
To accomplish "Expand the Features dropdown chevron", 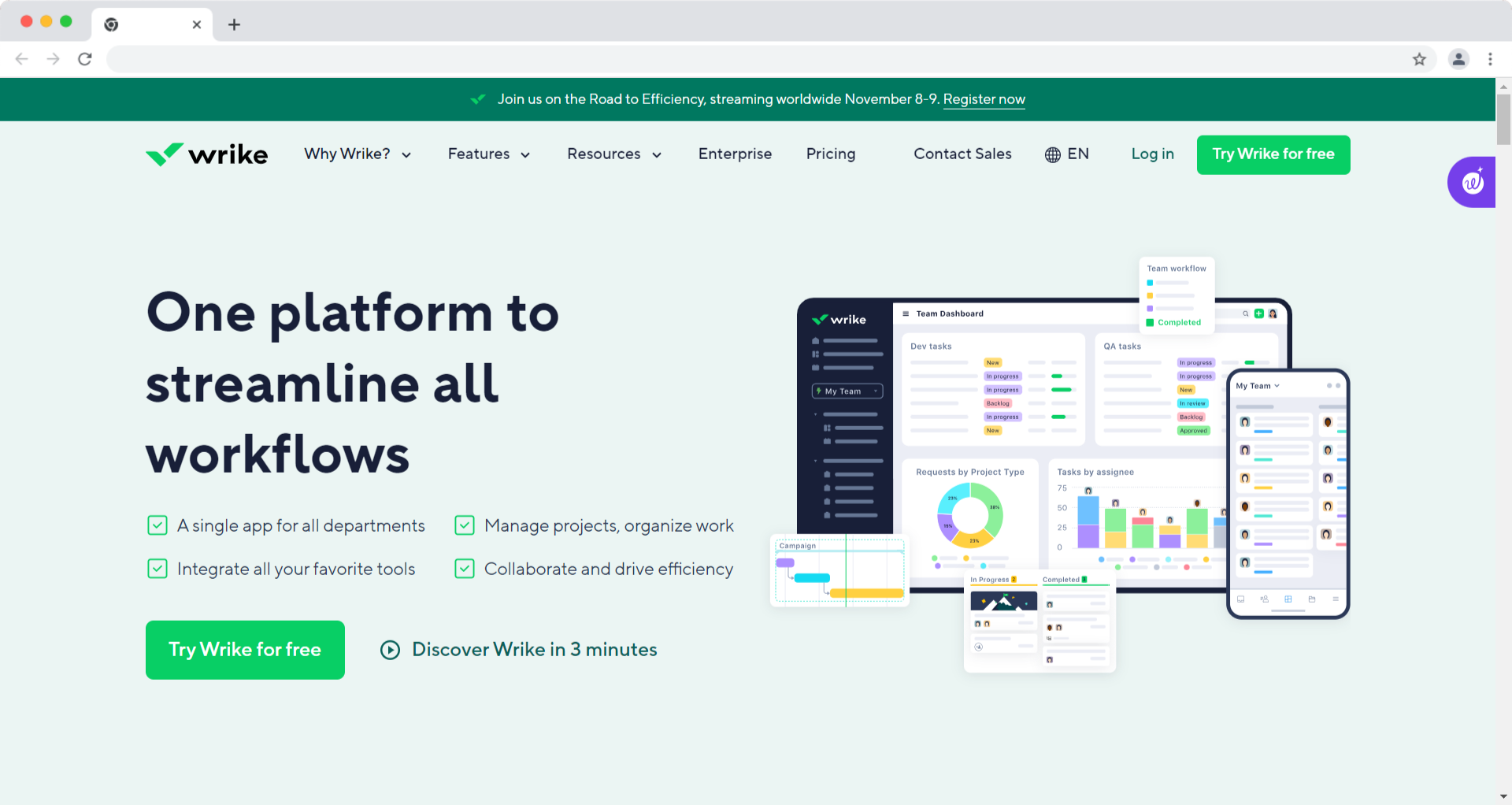I will coord(525,155).
